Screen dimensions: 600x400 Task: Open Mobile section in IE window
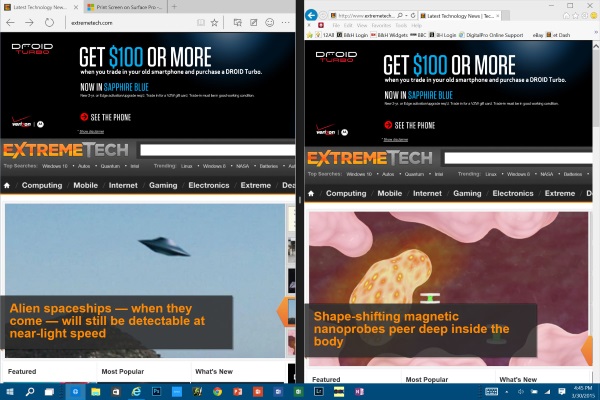pyautogui.click(x=390, y=193)
